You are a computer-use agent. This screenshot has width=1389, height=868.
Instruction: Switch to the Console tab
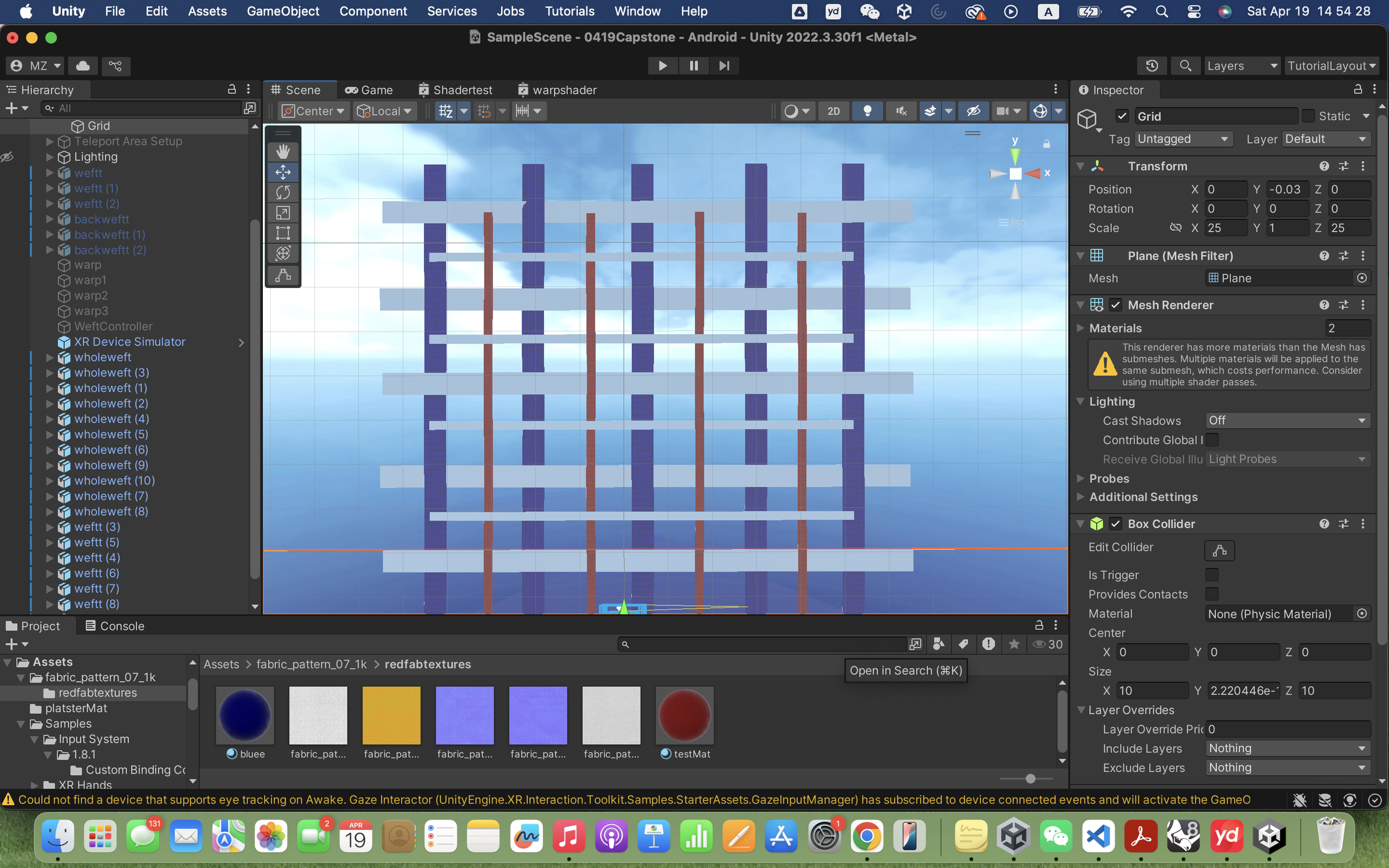(x=115, y=626)
